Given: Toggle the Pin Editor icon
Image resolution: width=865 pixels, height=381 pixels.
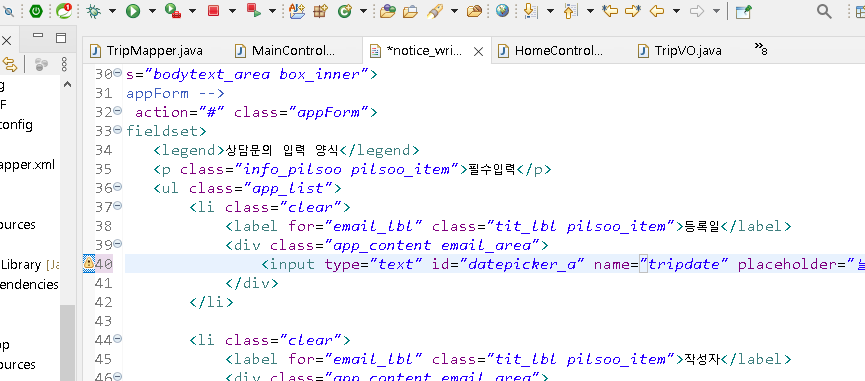Looking at the screenshot, I should click(744, 11).
